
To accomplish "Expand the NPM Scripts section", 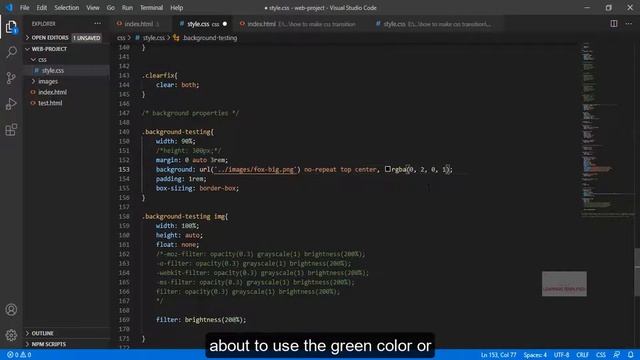I will [65, 344].
